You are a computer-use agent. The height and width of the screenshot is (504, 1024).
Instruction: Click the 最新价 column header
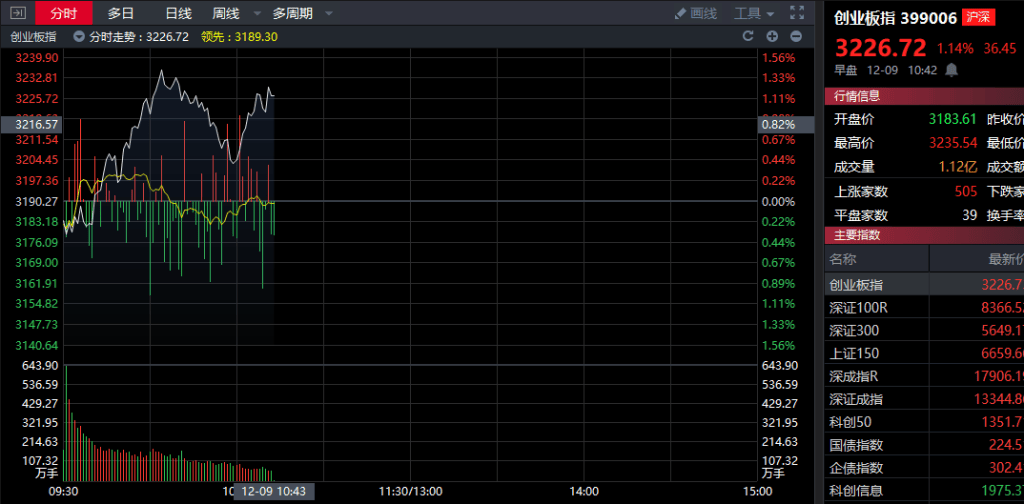[1004, 259]
